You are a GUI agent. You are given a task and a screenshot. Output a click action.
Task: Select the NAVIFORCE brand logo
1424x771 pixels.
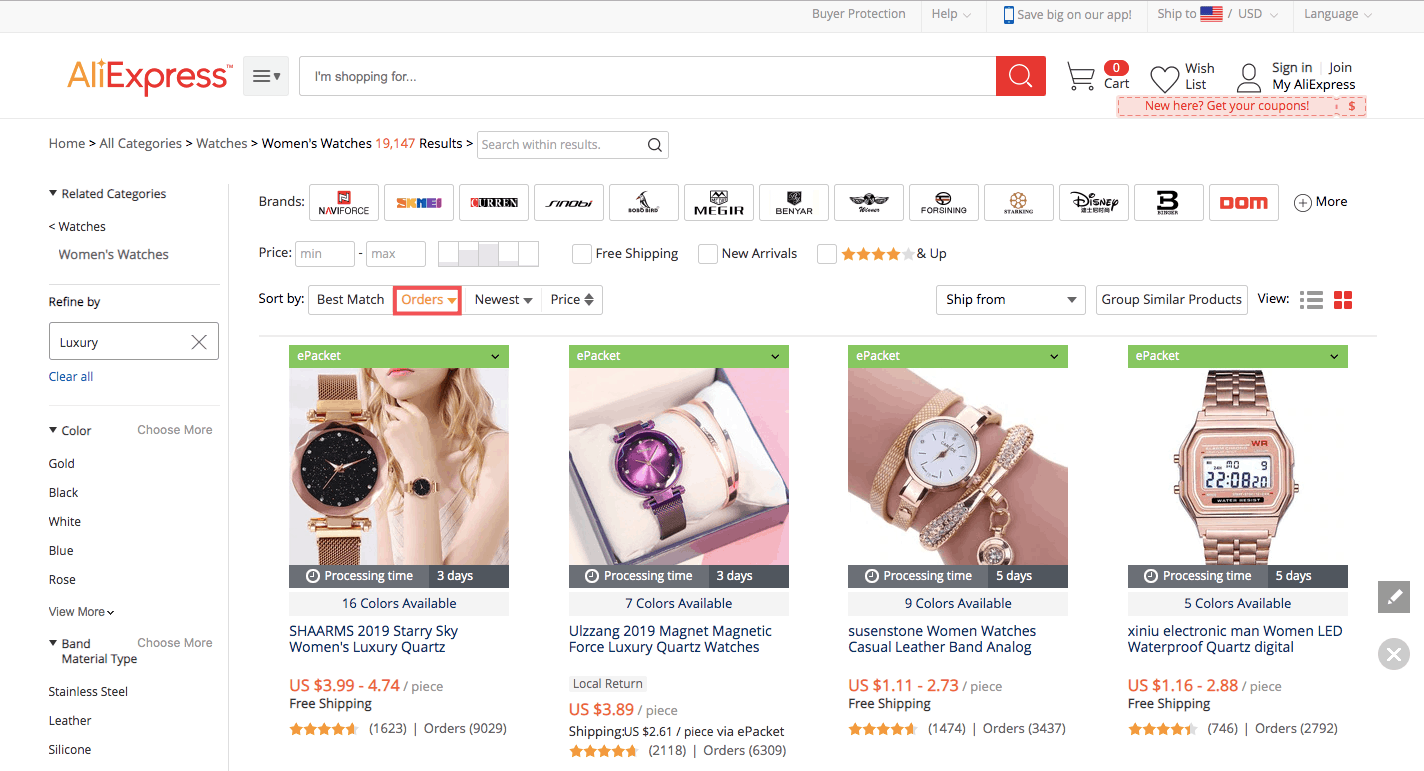pos(344,202)
